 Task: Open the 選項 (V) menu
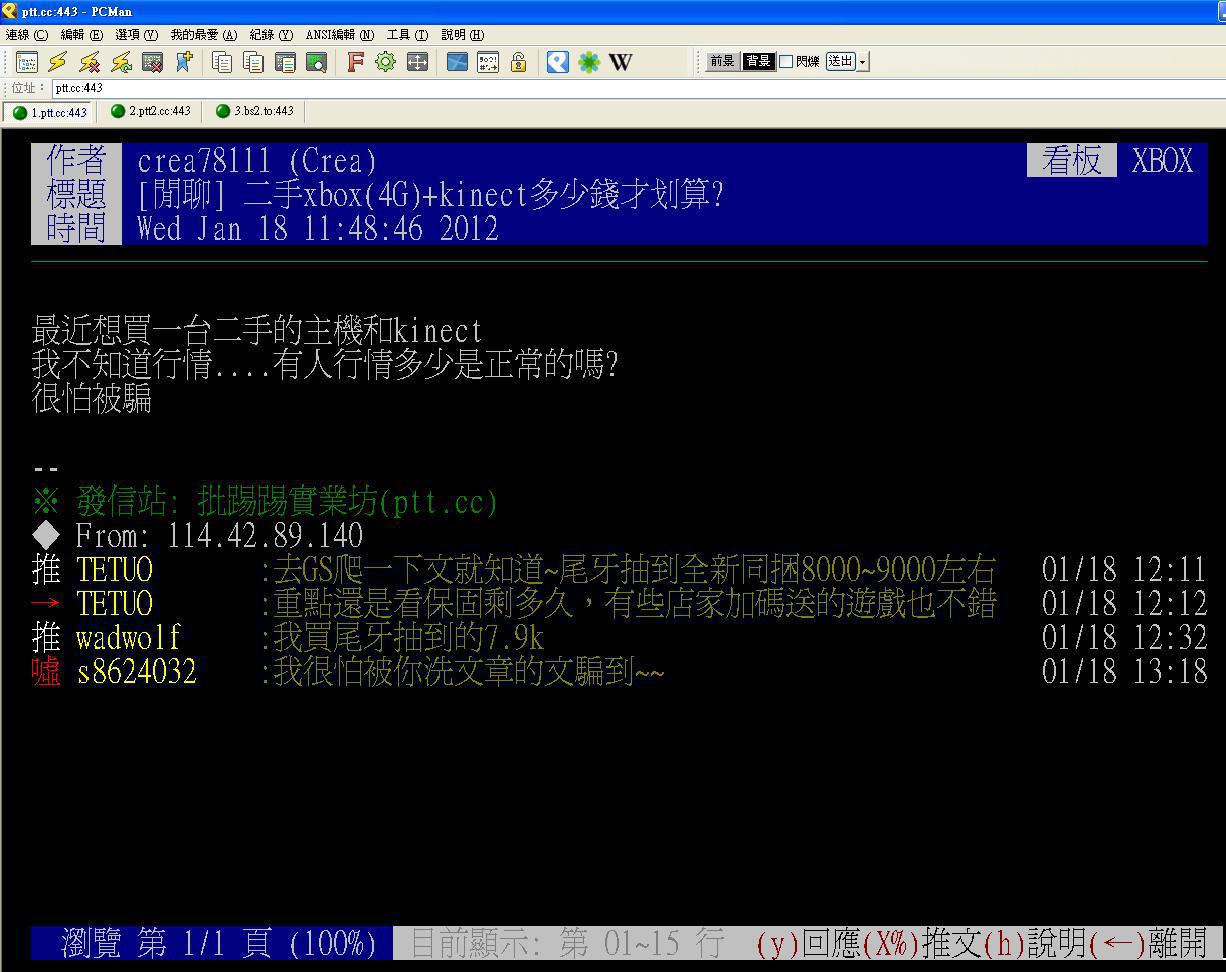(x=137, y=34)
